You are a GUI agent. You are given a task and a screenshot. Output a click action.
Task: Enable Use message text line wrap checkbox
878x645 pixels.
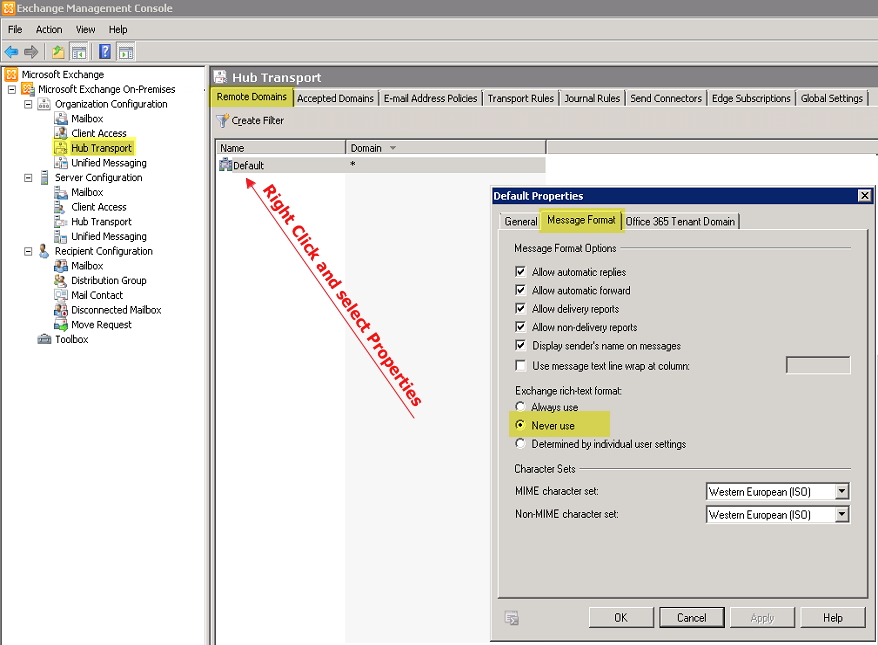(521, 366)
